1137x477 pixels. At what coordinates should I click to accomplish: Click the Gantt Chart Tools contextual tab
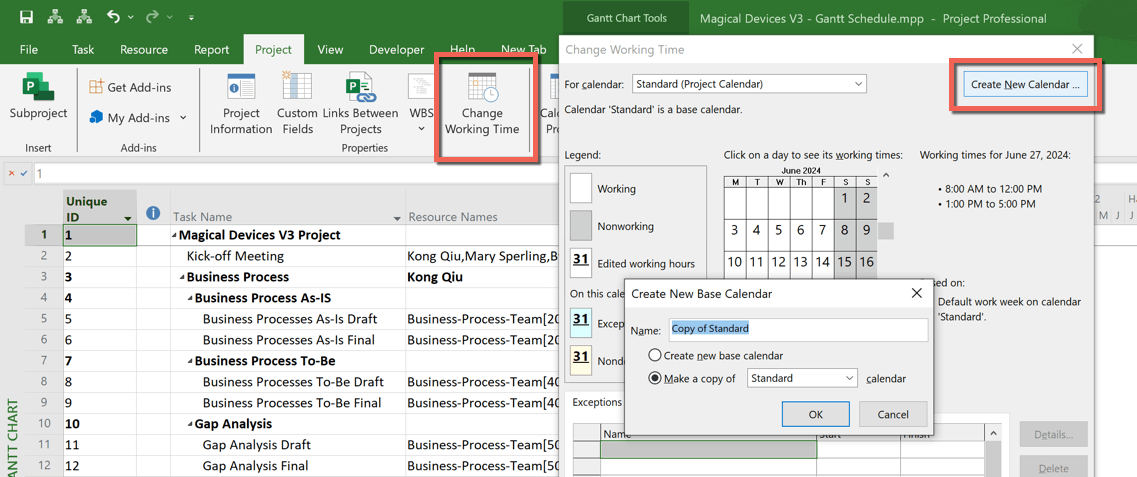pyautogui.click(x=626, y=18)
